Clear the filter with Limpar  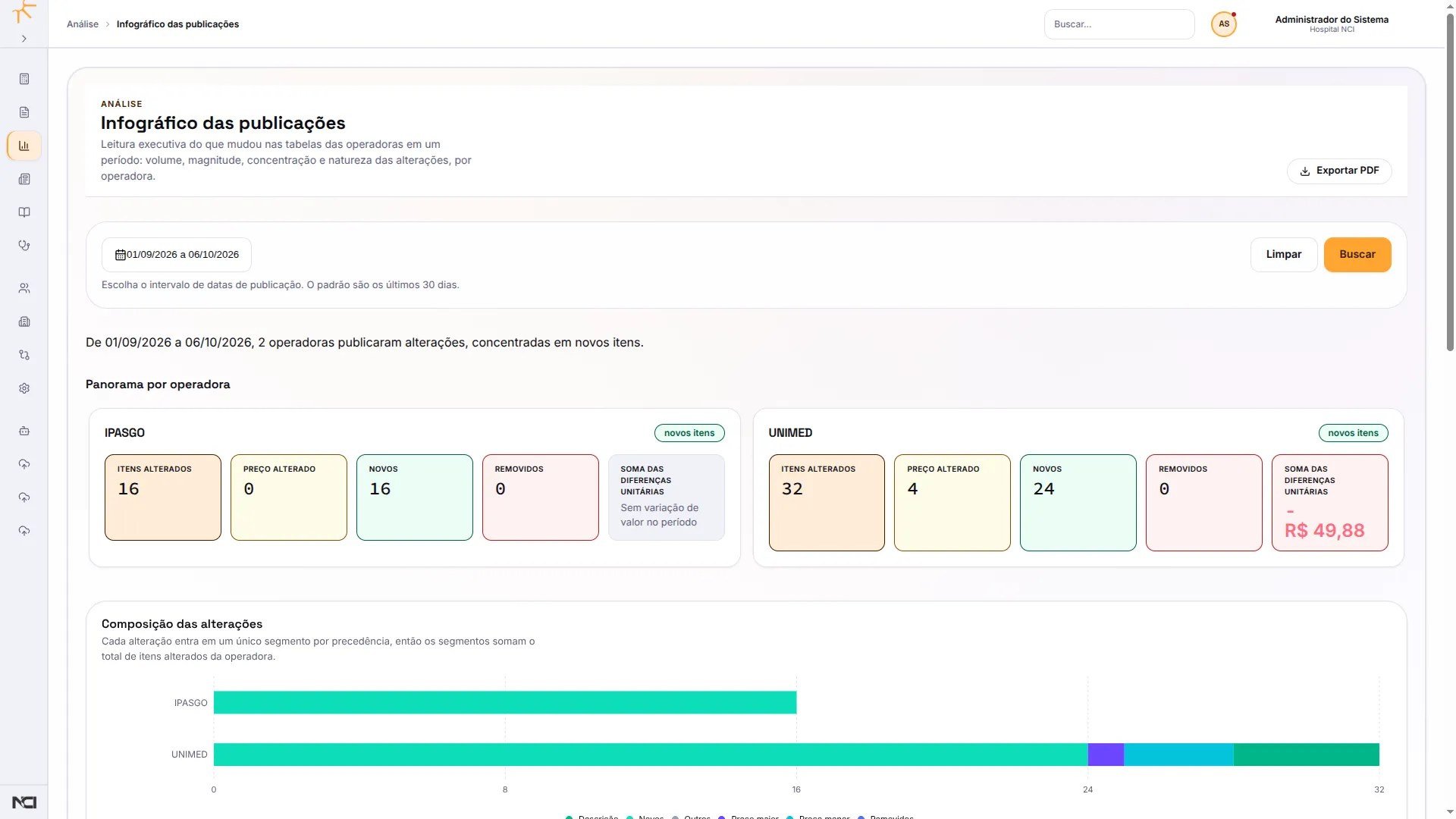1284,255
